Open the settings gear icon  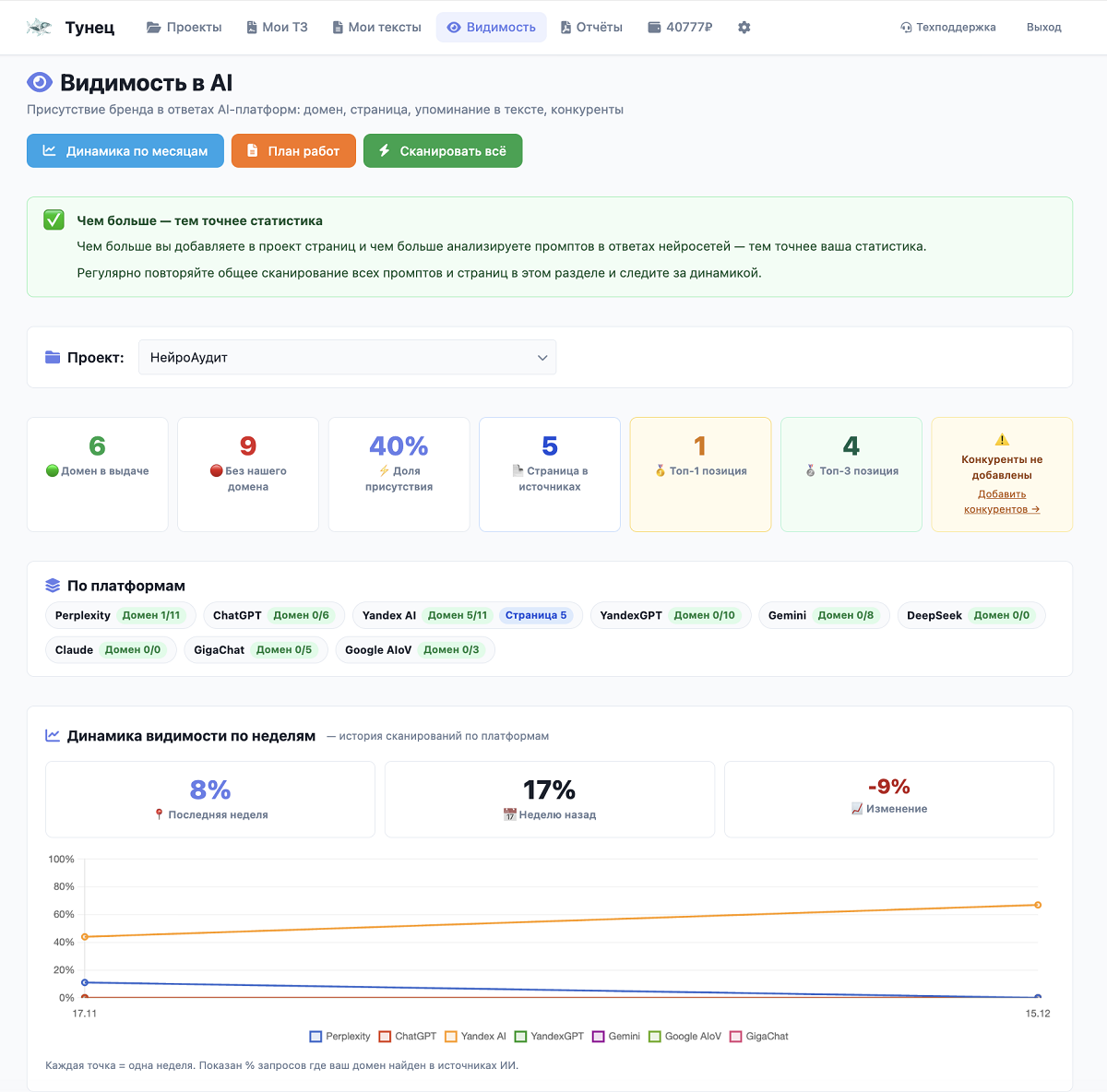(x=744, y=28)
